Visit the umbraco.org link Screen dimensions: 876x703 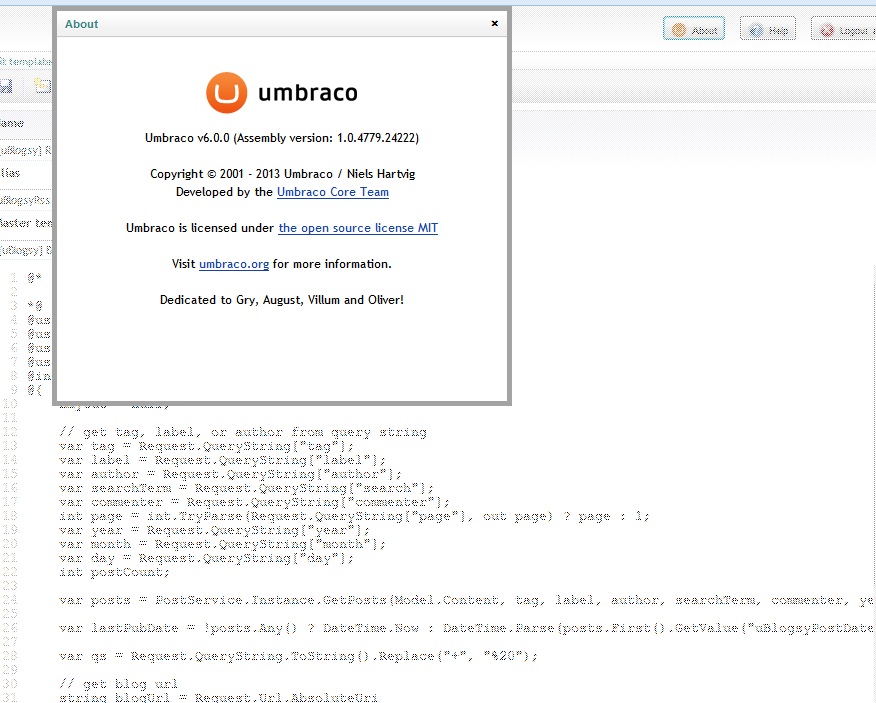pos(234,264)
